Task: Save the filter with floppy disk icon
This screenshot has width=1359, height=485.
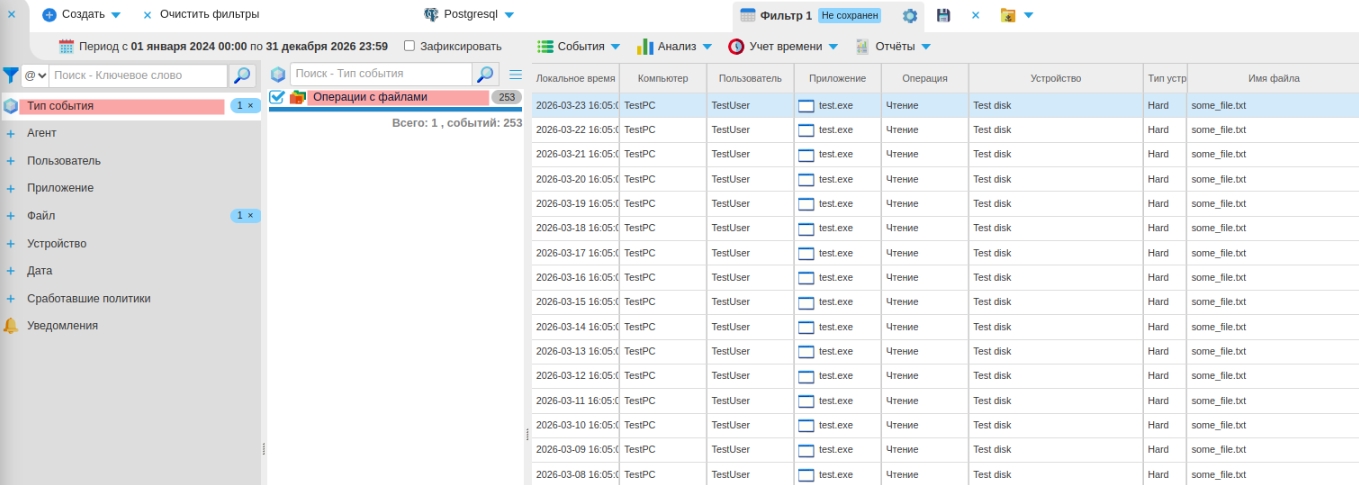Action: [x=943, y=16]
